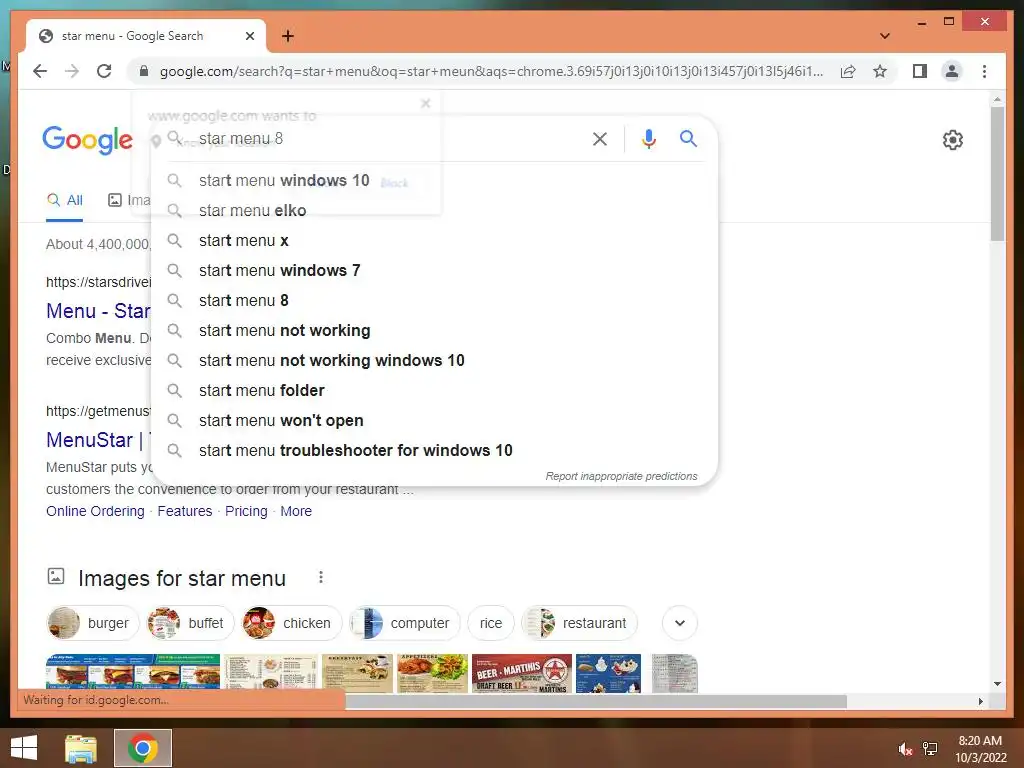Clear the search box text

600,138
